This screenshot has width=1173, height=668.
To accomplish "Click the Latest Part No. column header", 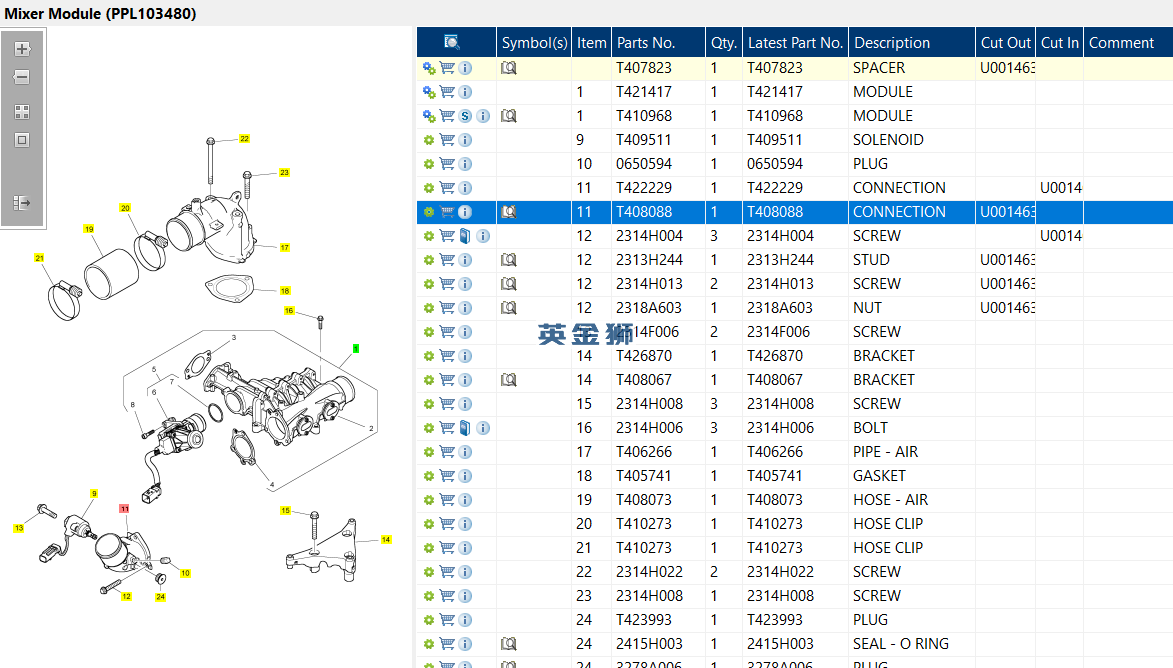I will click(x=795, y=43).
